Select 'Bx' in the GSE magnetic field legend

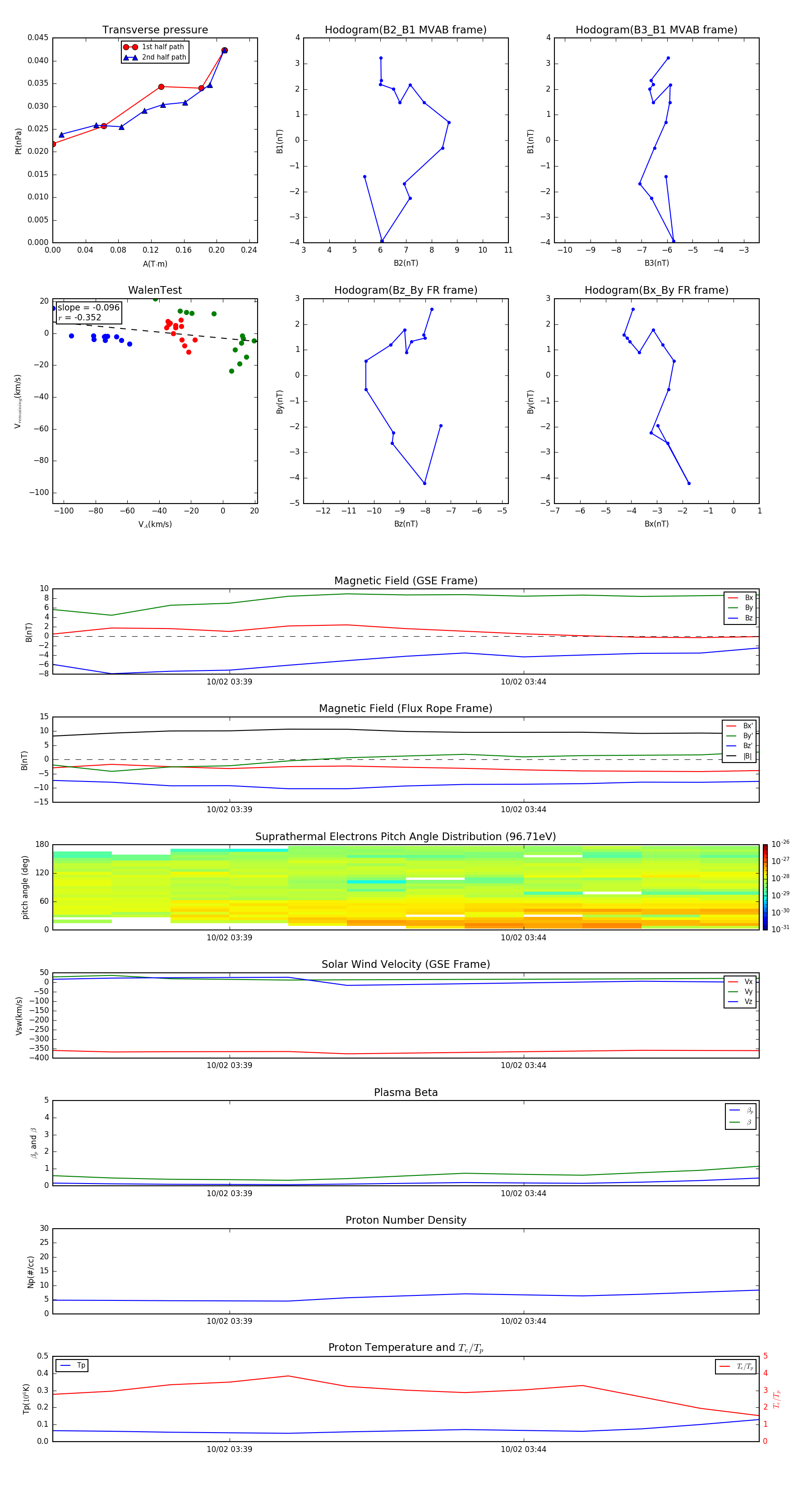pyautogui.click(x=740, y=598)
